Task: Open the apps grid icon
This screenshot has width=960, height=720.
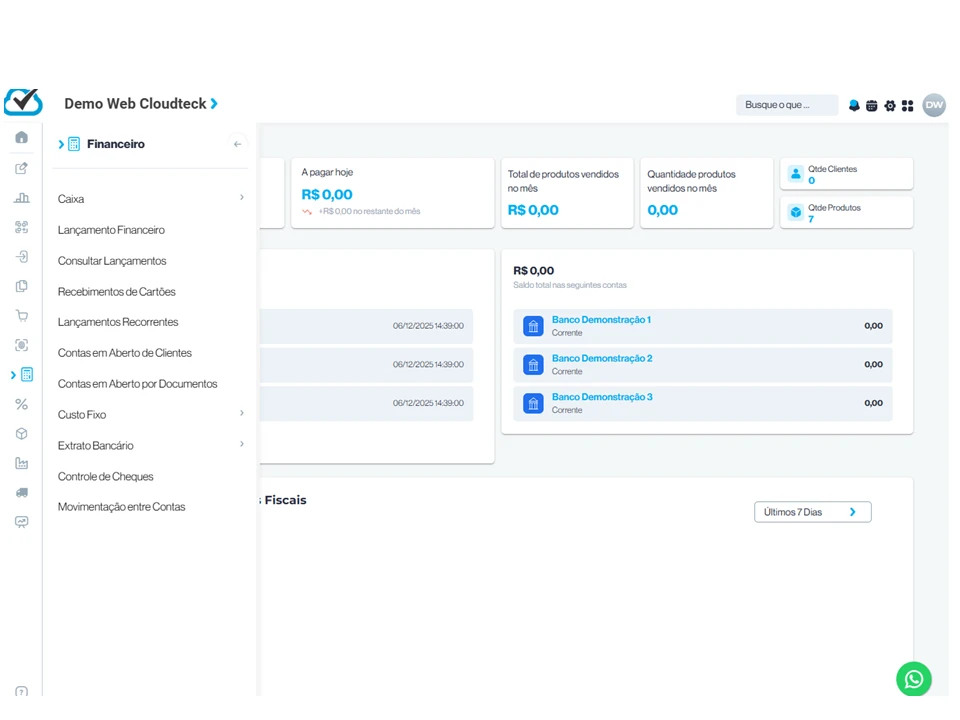Action: pyautogui.click(x=908, y=105)
